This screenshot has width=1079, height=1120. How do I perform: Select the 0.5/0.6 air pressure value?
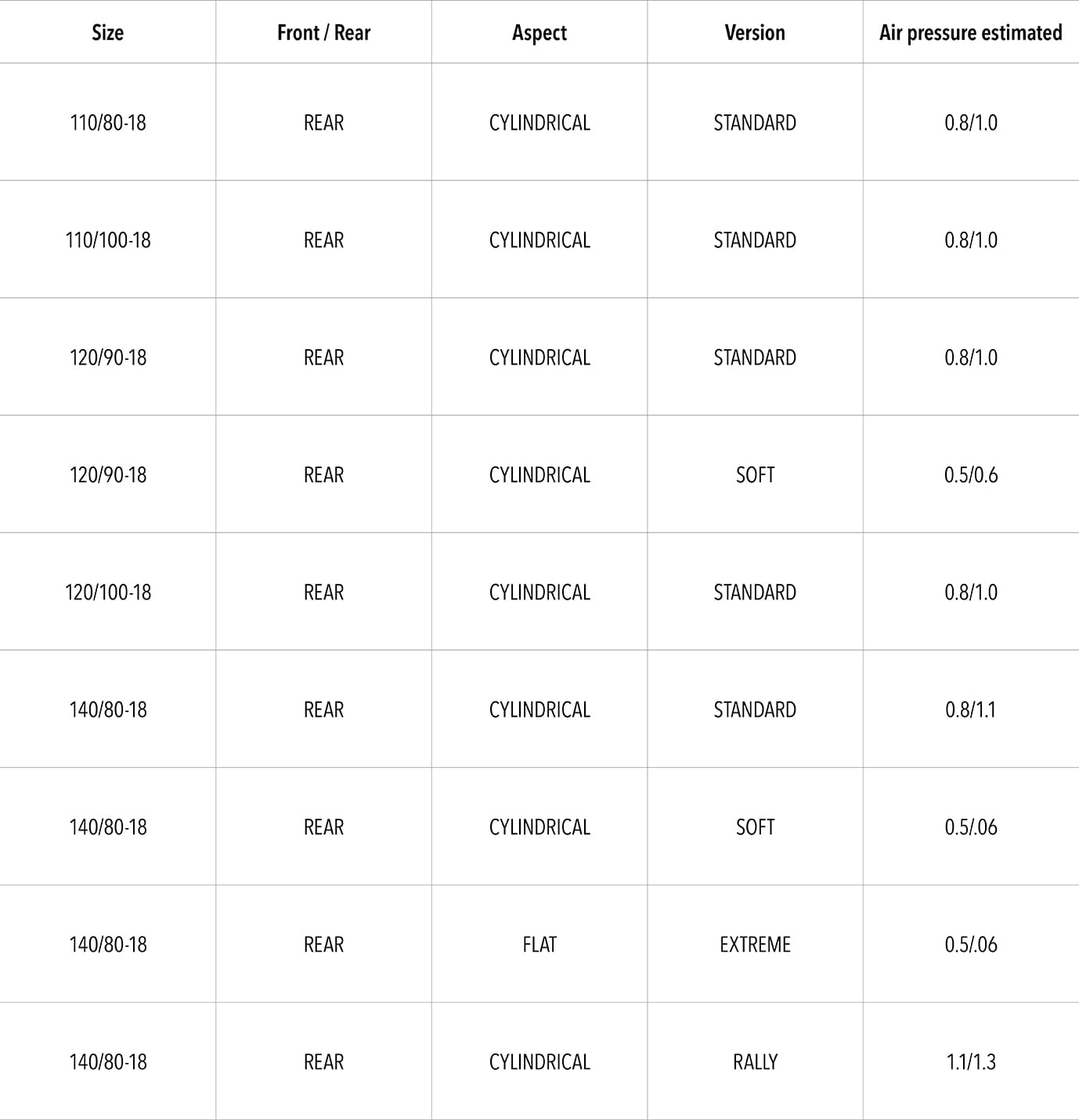click(971, 475)
